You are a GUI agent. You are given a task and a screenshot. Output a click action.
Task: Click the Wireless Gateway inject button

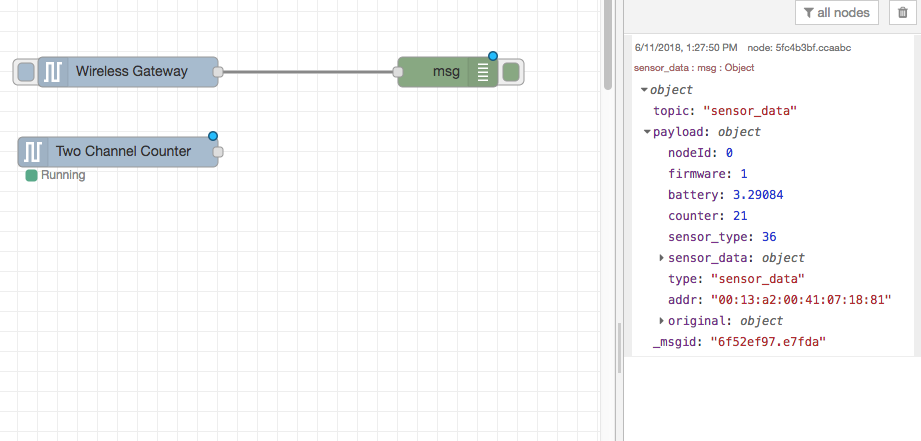(x=25, y=72)
